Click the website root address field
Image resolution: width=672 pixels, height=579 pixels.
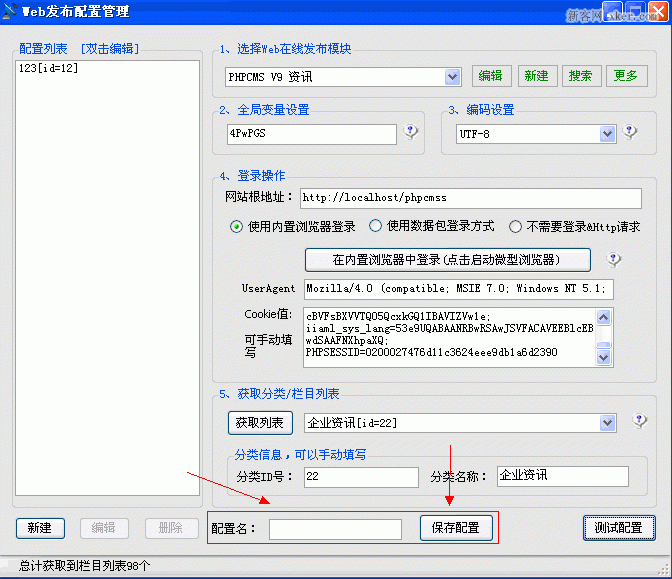pos(470,198)
